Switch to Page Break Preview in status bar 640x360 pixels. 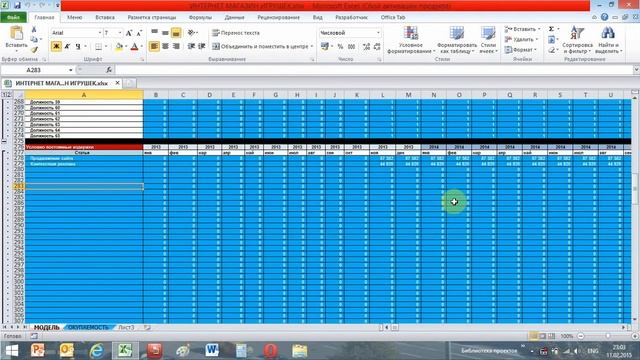click(x=551, y=336)
